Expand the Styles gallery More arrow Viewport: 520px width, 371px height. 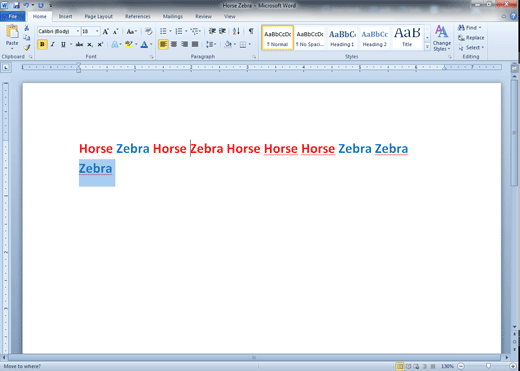tap(427, 47)
